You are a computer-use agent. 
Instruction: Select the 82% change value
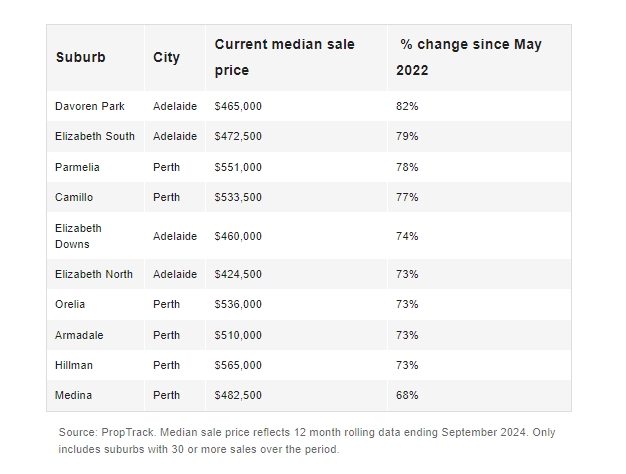(x=407, y=106)
